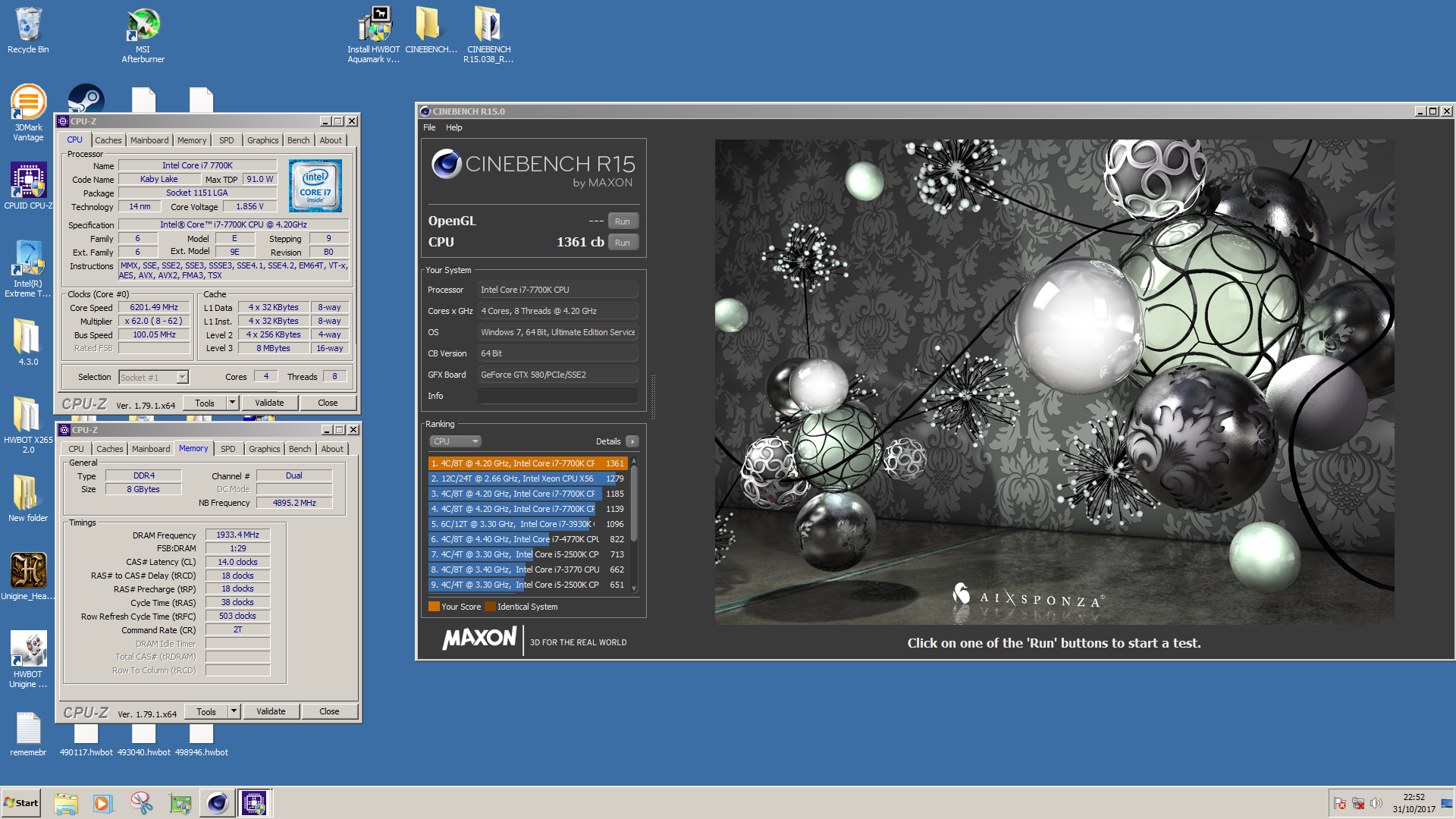The width and height of the screenshot is (1456, 819).
Task: Click the Info field in Cinebench
Action: point(557,396)
